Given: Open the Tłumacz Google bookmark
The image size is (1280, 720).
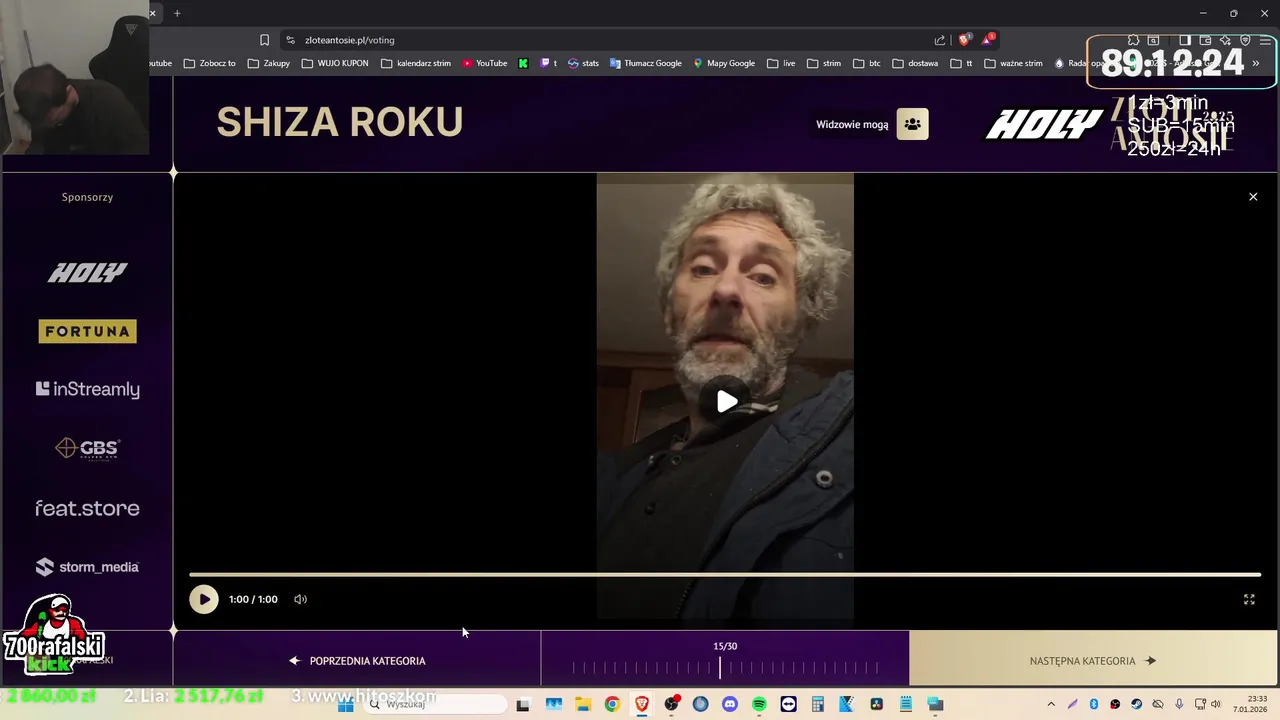Looking at the screenshot, I should [646, 63].
